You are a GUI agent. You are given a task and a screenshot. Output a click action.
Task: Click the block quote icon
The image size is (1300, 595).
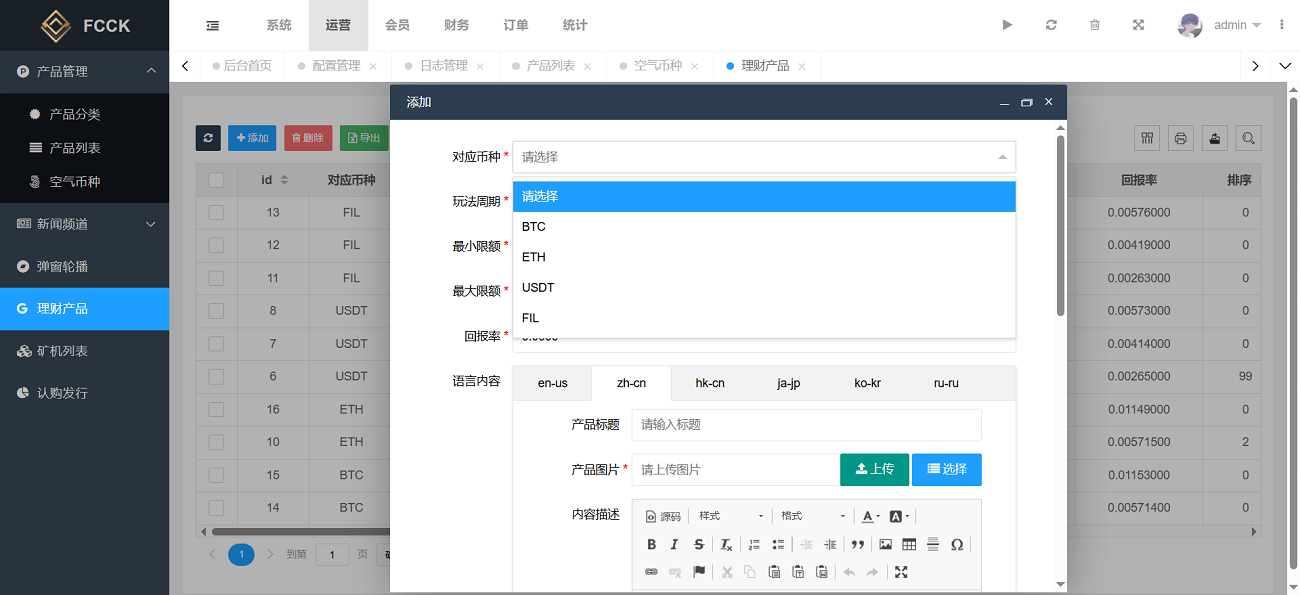tap(857, 545)
